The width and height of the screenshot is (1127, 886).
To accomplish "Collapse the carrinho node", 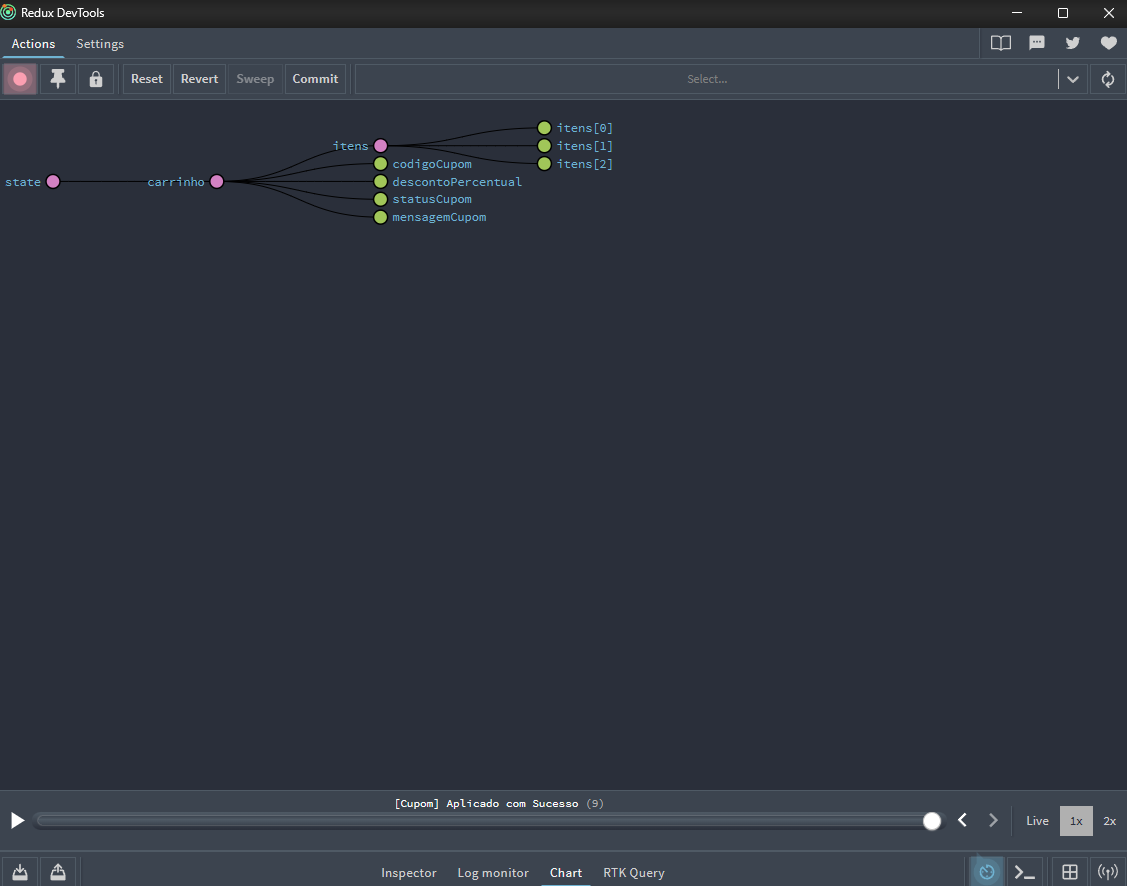I will [217, 182].
